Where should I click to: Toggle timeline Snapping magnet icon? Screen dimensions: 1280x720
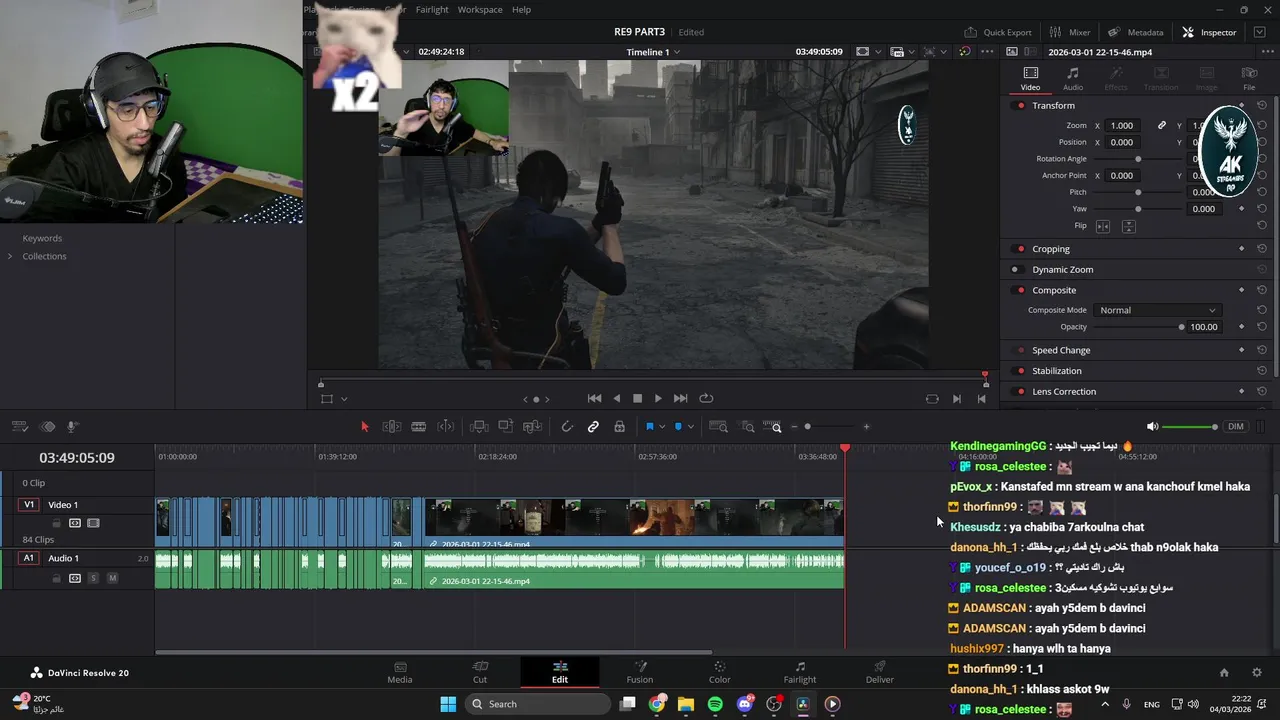click(x=567, y=427)
